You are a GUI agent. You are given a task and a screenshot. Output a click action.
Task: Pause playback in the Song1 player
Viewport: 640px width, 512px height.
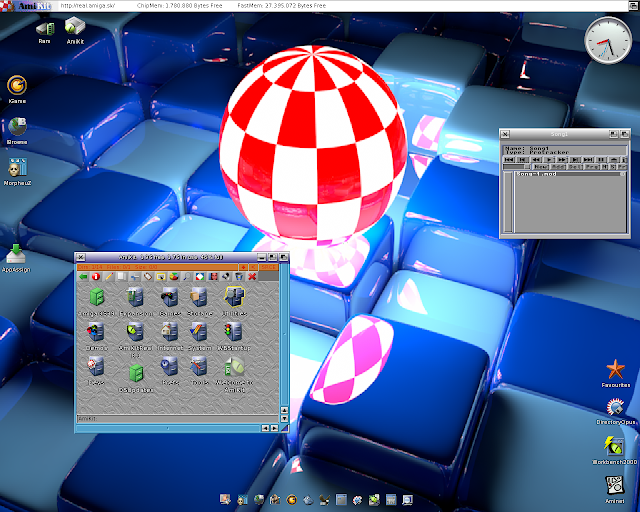(x=601, y=160)
